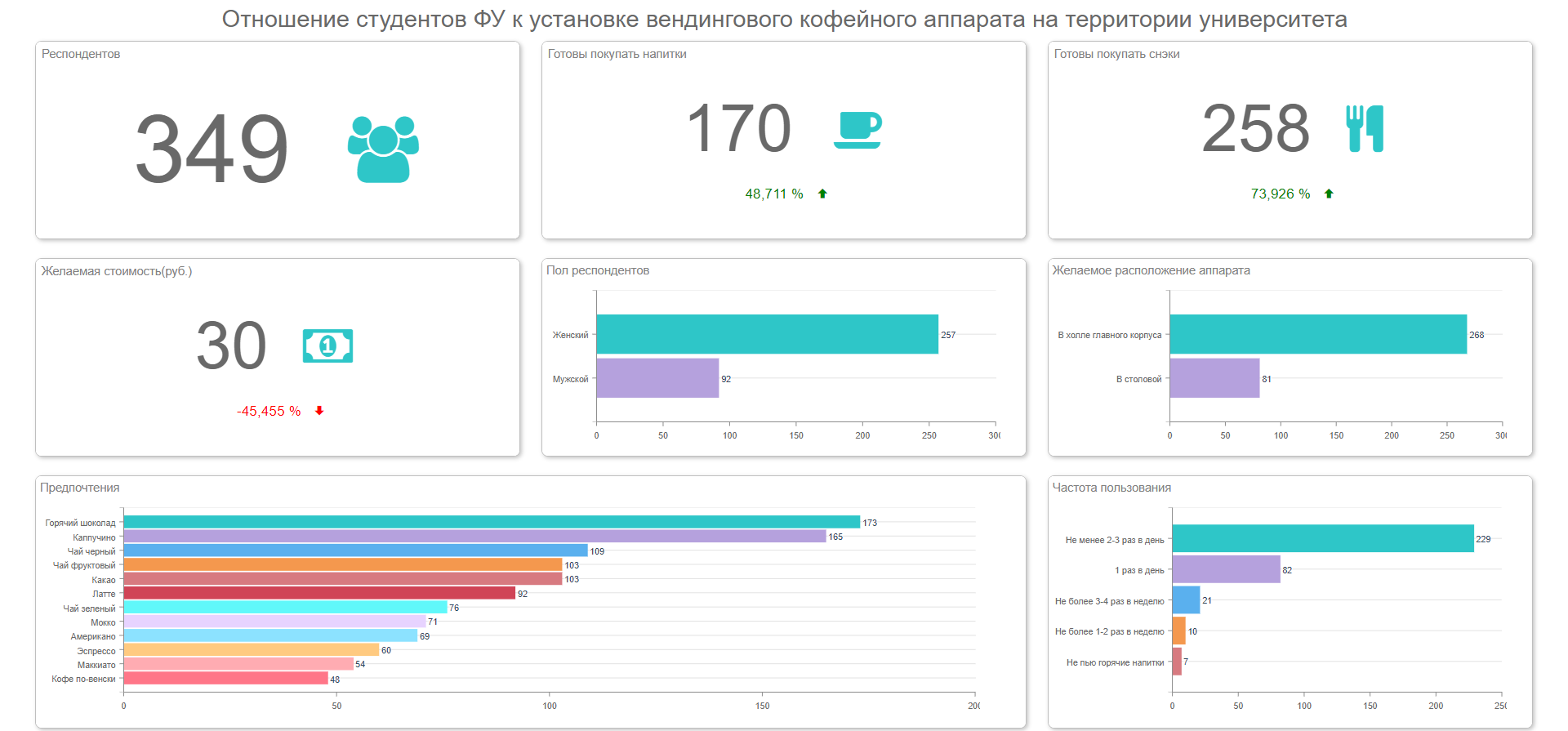The height and width of the screenshot is (731, 1568).
Task: Click the banknote icon beside 30
Action: (327, 346)
